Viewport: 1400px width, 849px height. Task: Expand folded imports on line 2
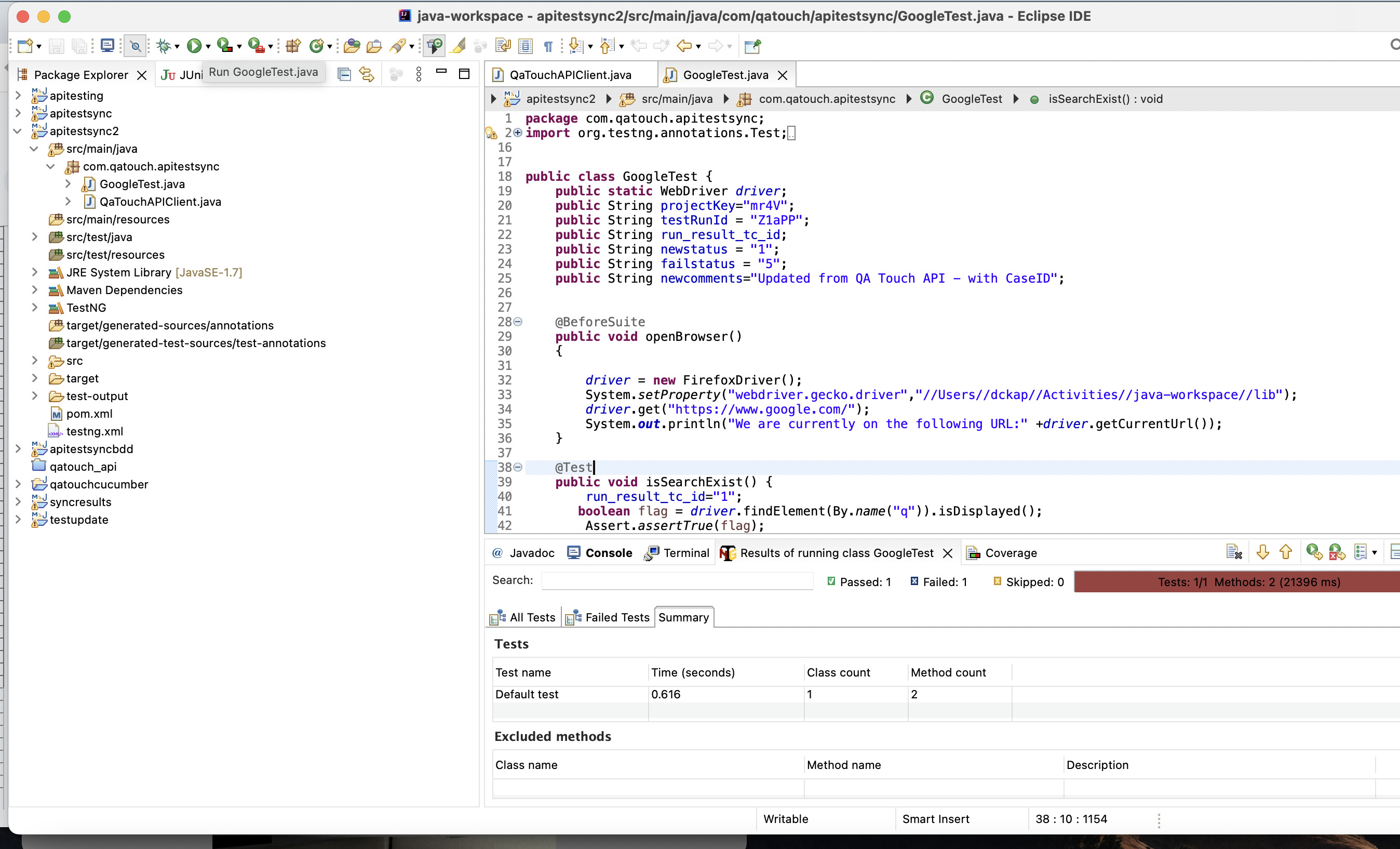click(518, 132)
